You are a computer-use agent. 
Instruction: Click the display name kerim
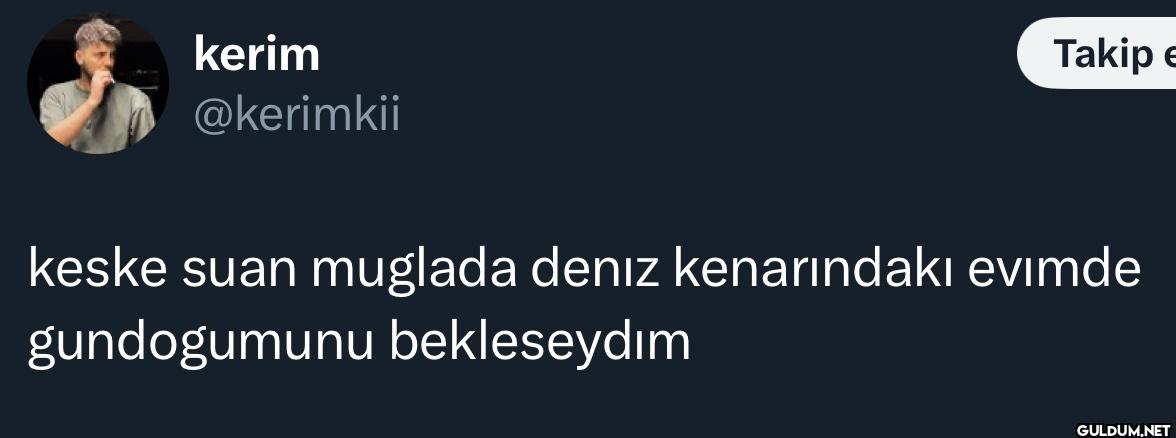(x=256, y=54)
